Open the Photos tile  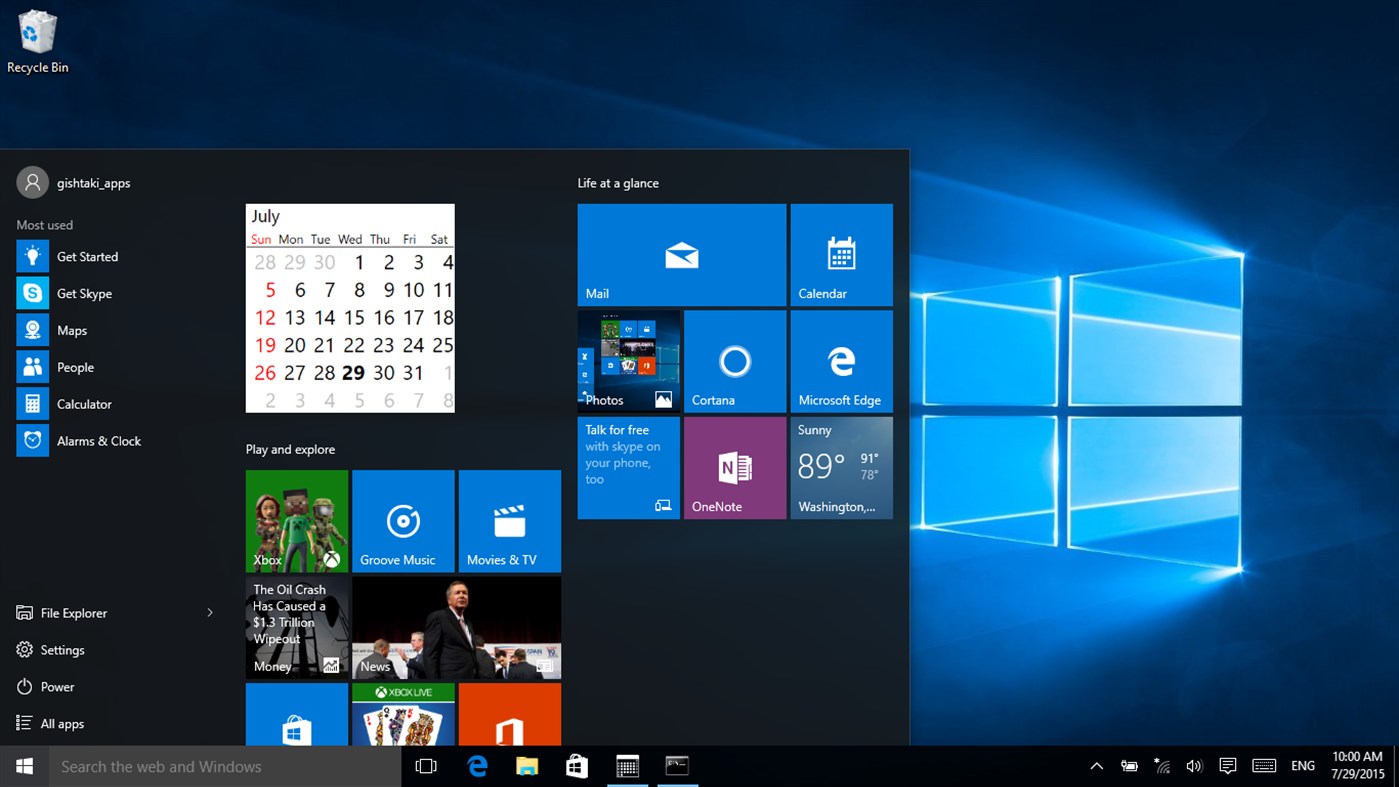point(627,361)
